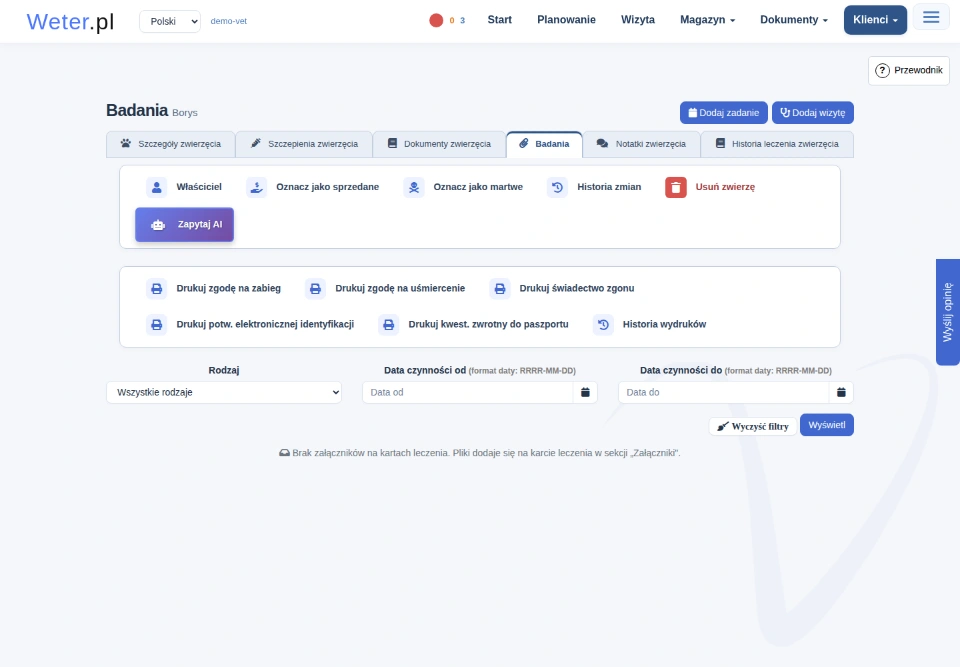960x667 pixels.
Task: Click the printer icon for Drukuj zgodę na uśmiercenie
Action: (x=315, y=288)
